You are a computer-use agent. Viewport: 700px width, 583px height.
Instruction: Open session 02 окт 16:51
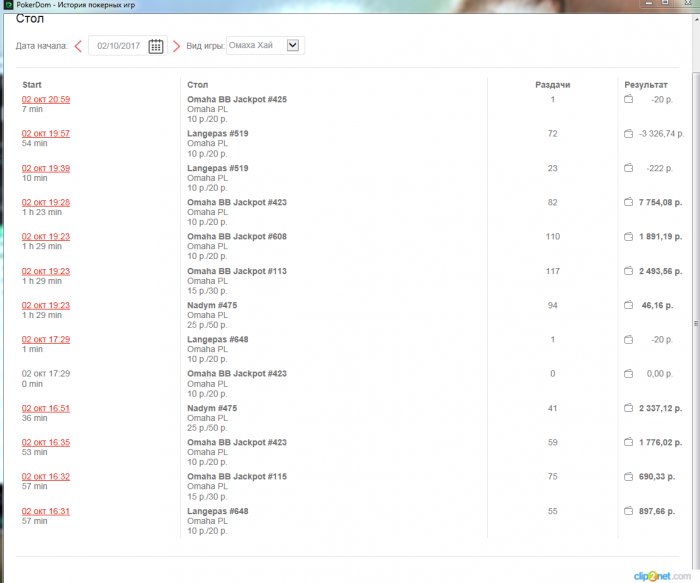46,408
